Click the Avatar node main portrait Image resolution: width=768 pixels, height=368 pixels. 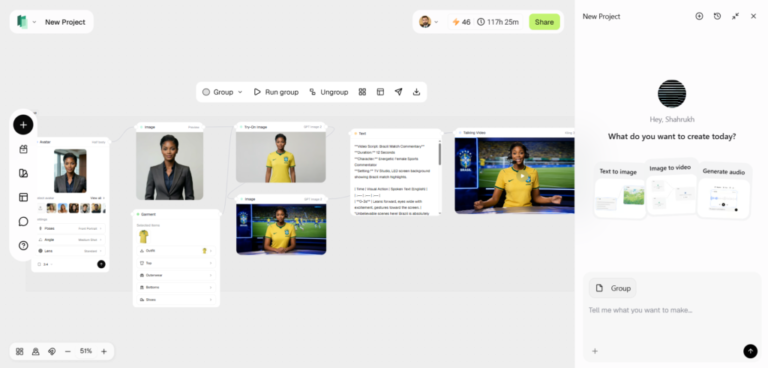click(70, 171)
